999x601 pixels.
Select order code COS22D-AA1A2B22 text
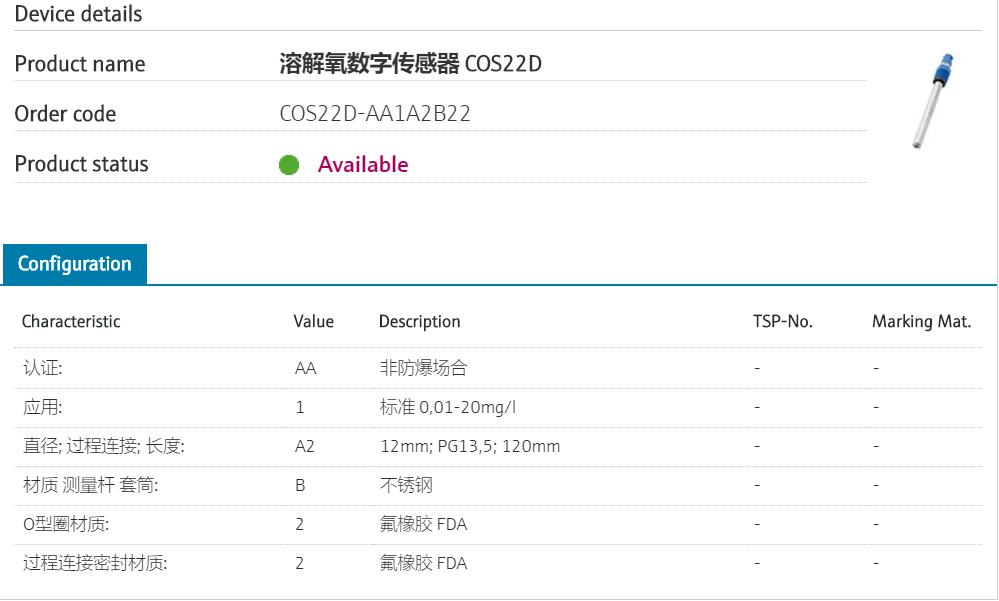pyautogui.click(x=375, y=114)
